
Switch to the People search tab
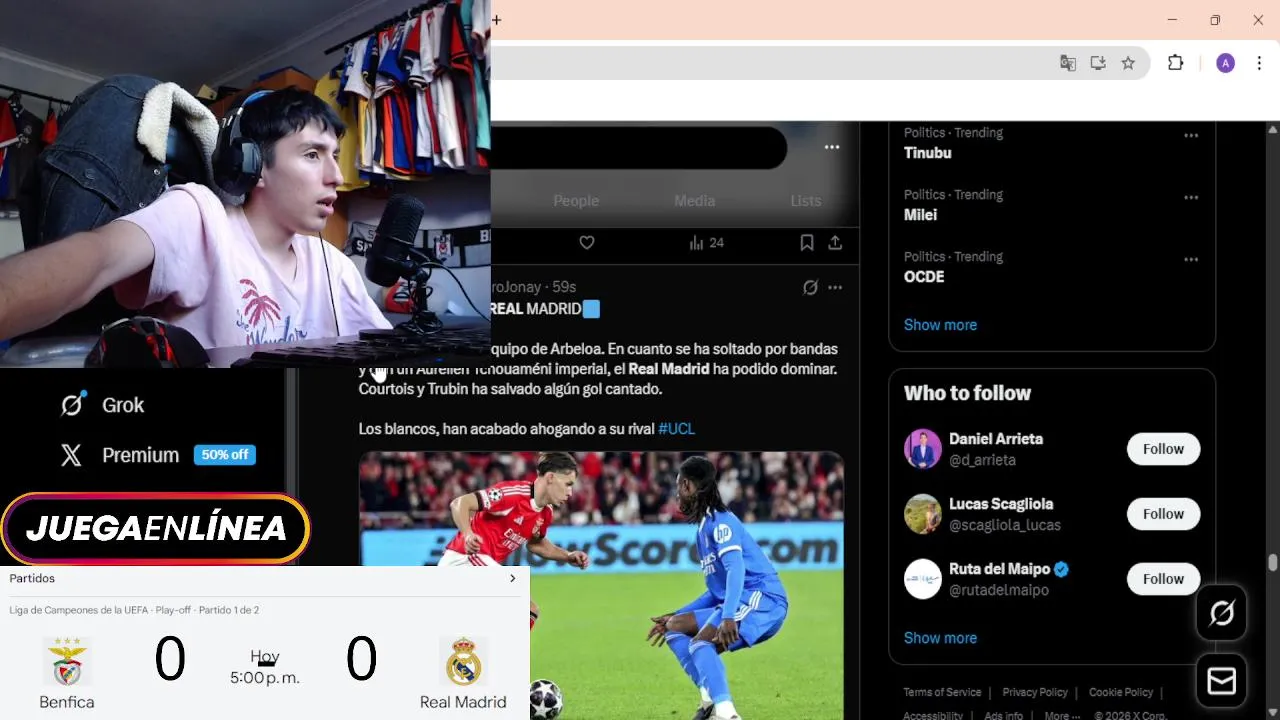[x=576, y=201]
